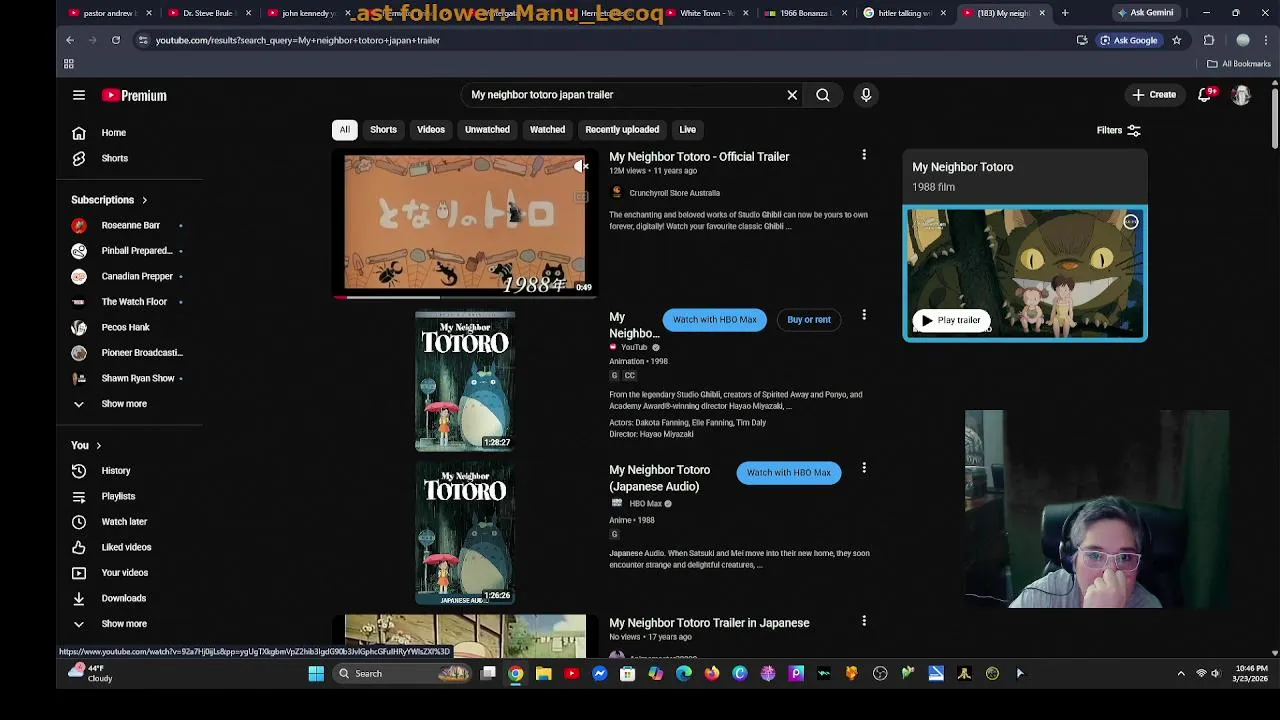Select the Recently uploaded filter chip
The width and height of the screenshot is (1280, 720).
622,129
